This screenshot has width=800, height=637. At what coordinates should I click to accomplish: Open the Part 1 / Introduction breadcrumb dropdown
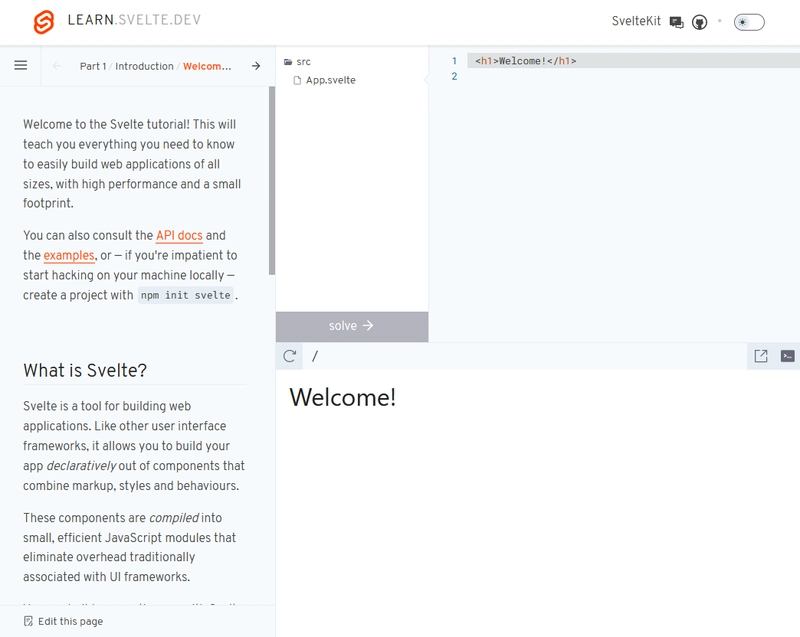155,66
